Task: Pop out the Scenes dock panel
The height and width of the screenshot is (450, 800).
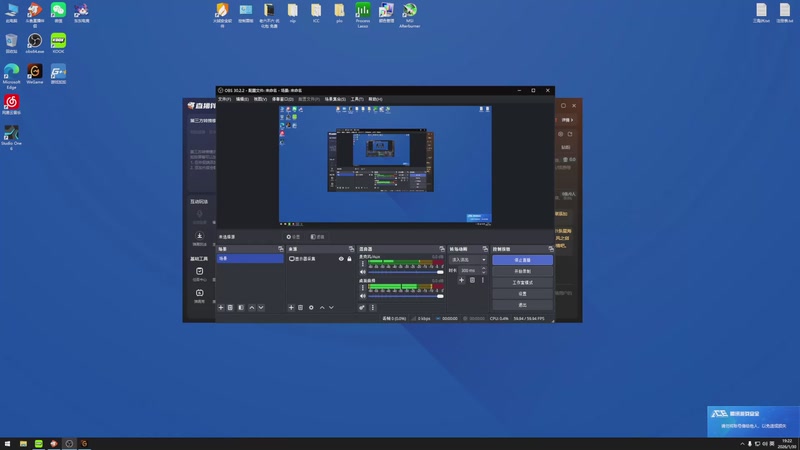Action: (x=281, y=249)
